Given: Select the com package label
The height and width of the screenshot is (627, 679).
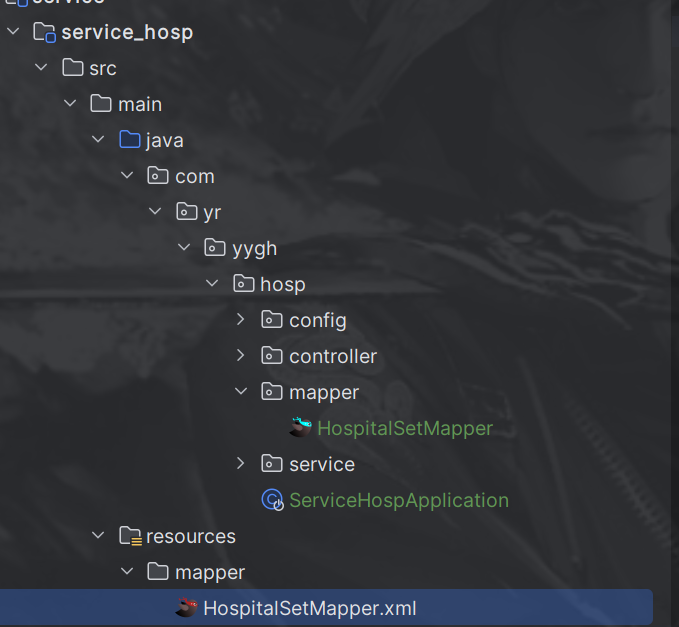Looking at the screenshot, I should [195, 177].
